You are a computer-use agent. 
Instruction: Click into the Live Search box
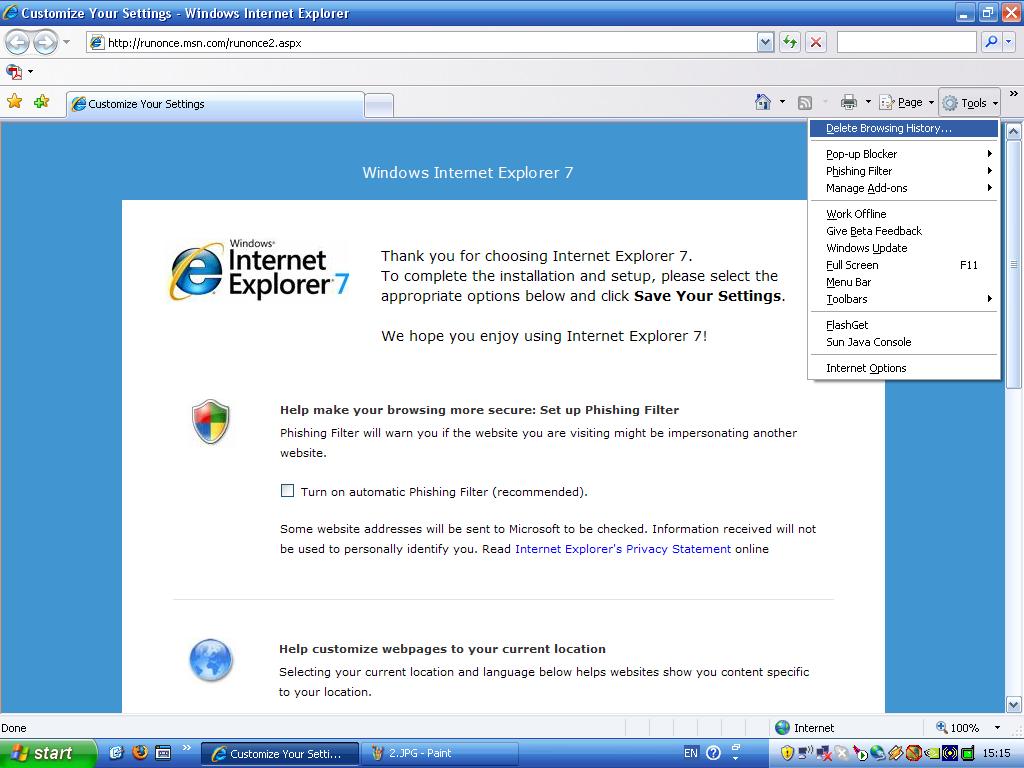click(x=906, y=42)
